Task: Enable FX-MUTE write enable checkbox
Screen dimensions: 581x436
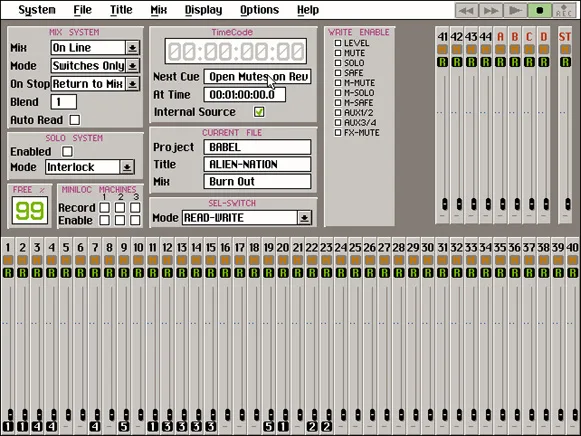Action: [338, 133]
